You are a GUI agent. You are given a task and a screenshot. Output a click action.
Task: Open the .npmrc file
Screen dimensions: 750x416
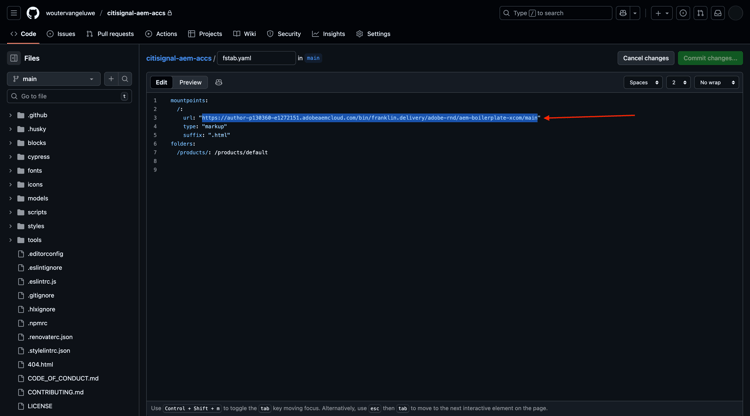[x=37, y=323]
